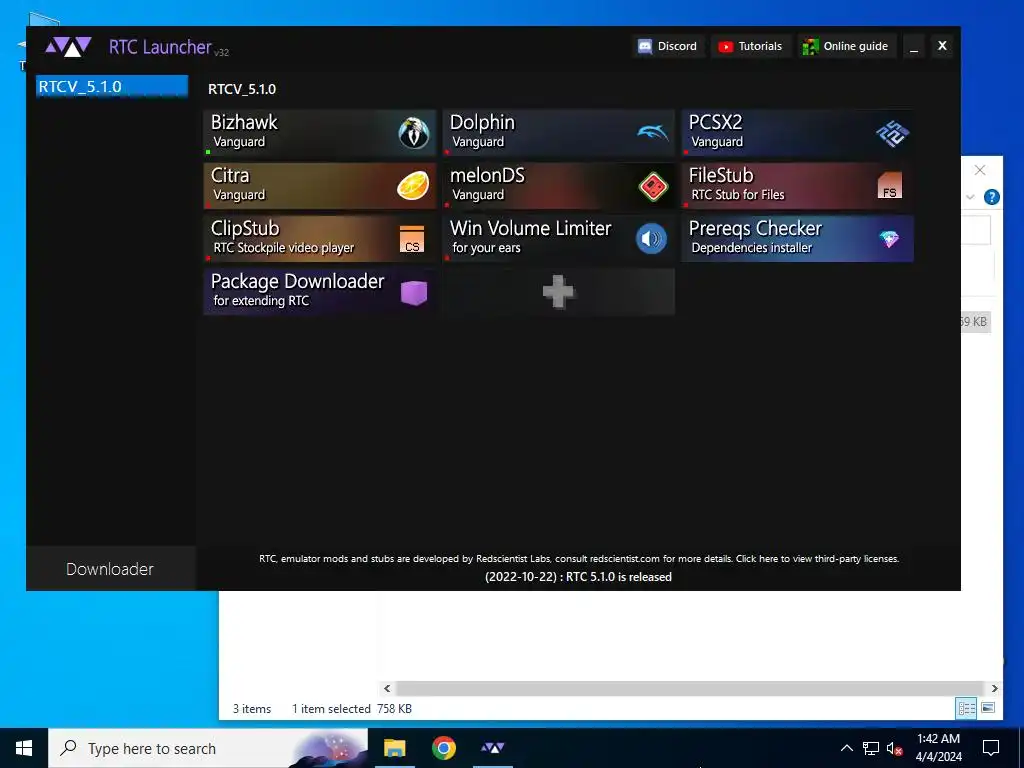The height and width of the screenshot is (768, 1024).
Task: Minimize the RTC Launcher window
Action: [914, 46]
